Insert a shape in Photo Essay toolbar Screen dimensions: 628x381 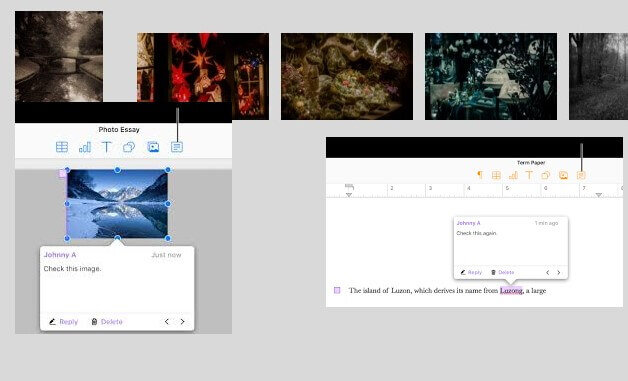(129, 147)
